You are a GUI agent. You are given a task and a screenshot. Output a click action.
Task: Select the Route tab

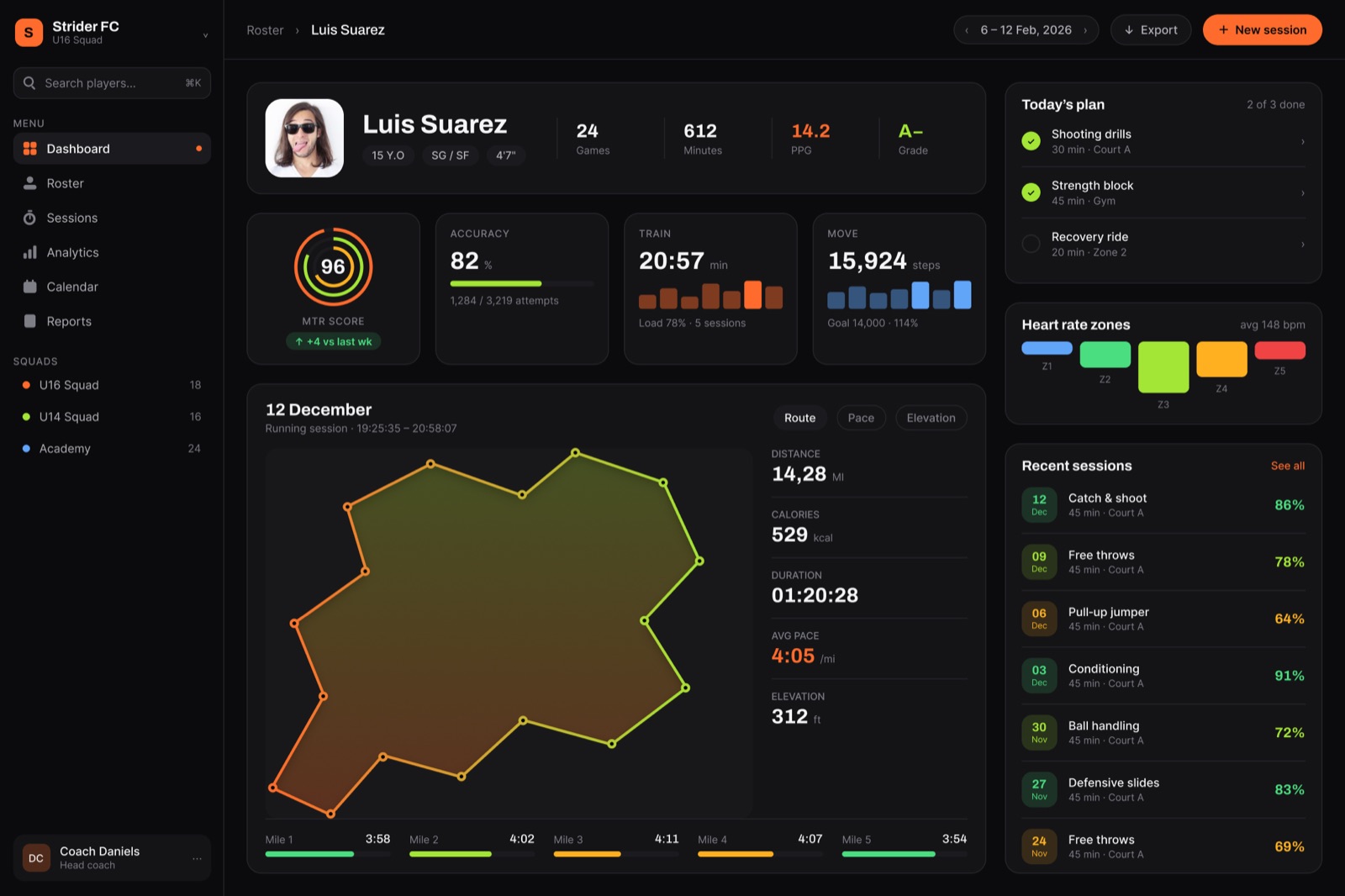(799, 418)
